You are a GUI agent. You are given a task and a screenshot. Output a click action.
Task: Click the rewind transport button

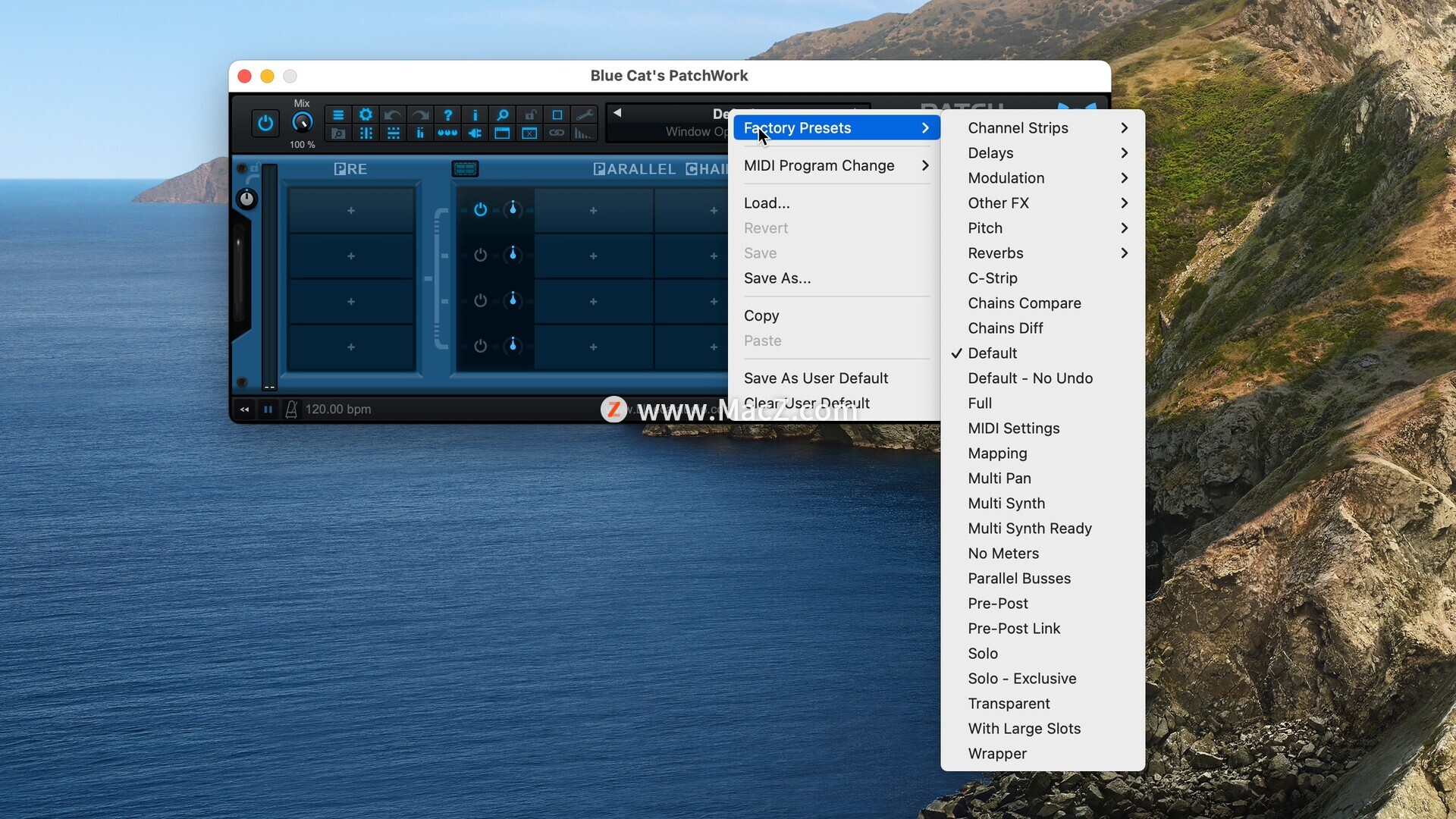coord(244,409)
